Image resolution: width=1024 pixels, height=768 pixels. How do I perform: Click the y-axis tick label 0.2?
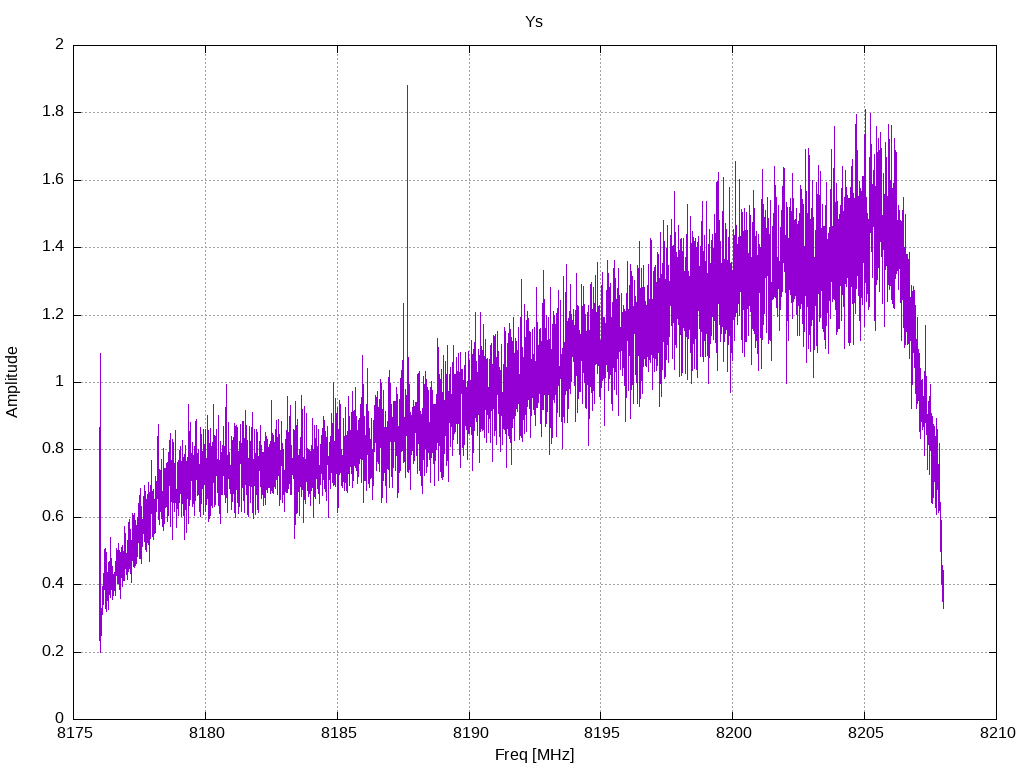[53, 652]
